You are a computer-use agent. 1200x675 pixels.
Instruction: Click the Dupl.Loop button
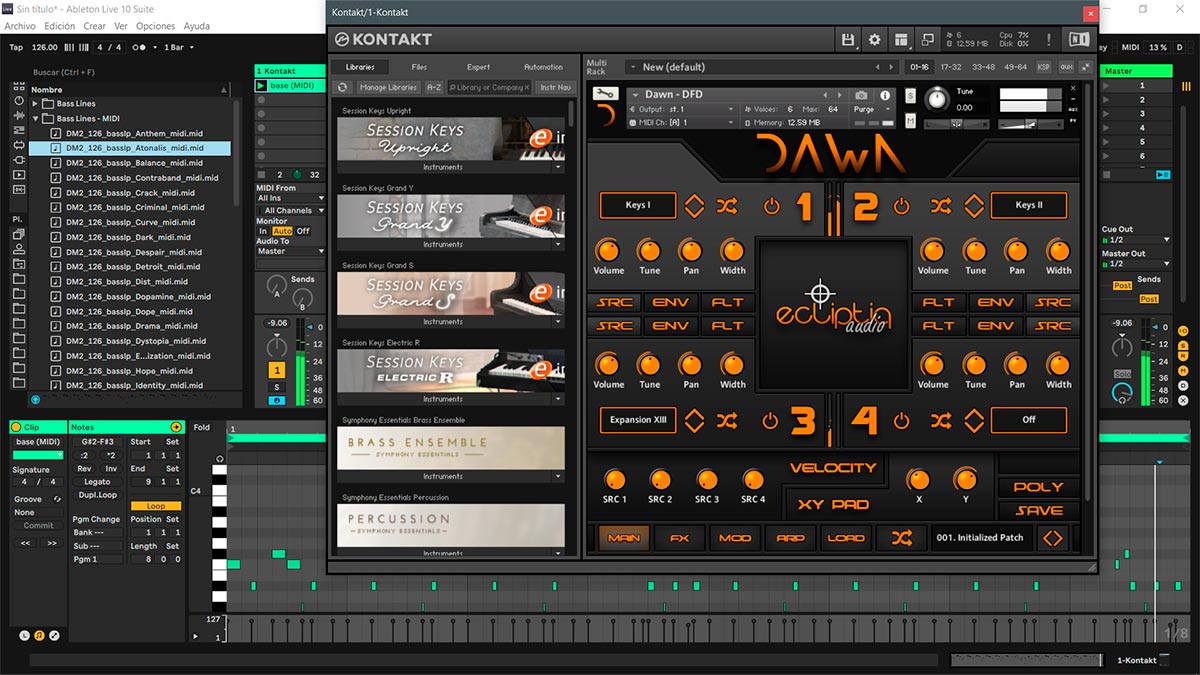pyautogui.click(x=97, y=495)
